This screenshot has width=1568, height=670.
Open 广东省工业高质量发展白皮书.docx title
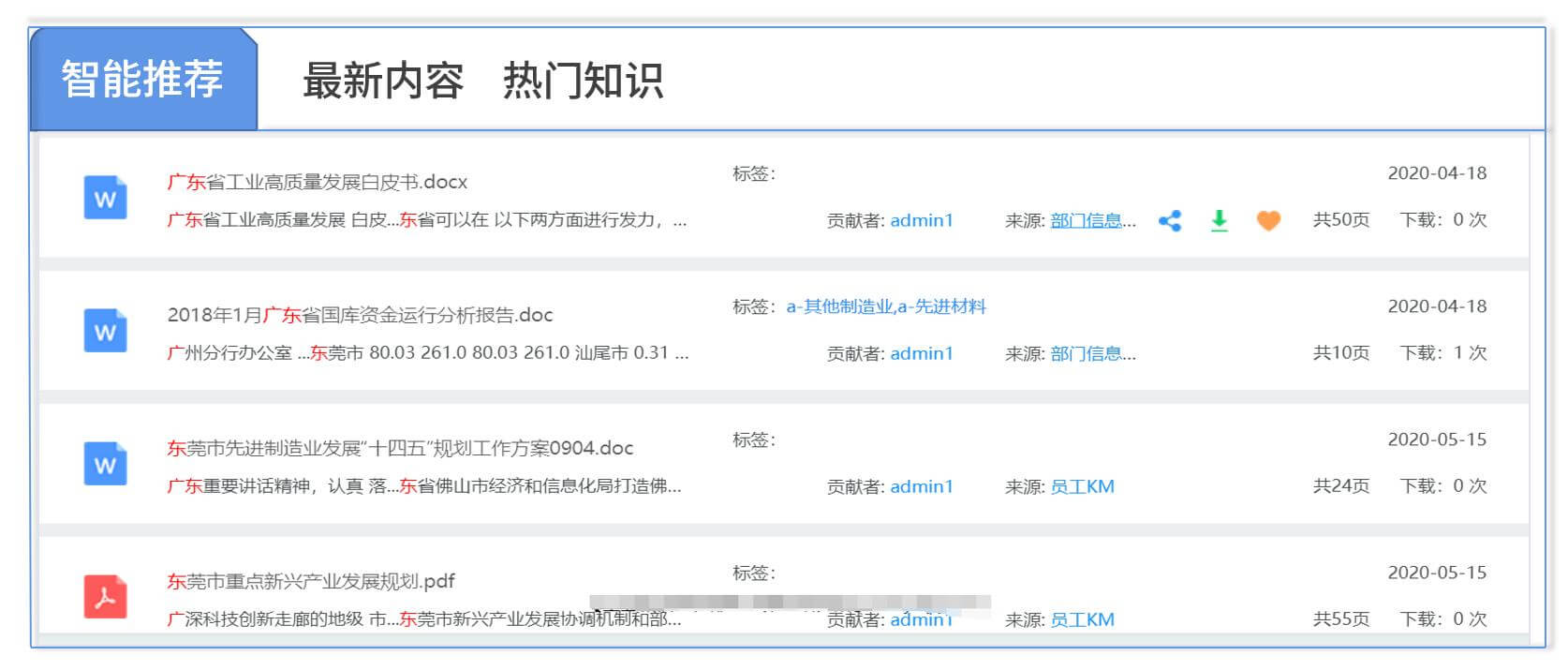point(317,182)
